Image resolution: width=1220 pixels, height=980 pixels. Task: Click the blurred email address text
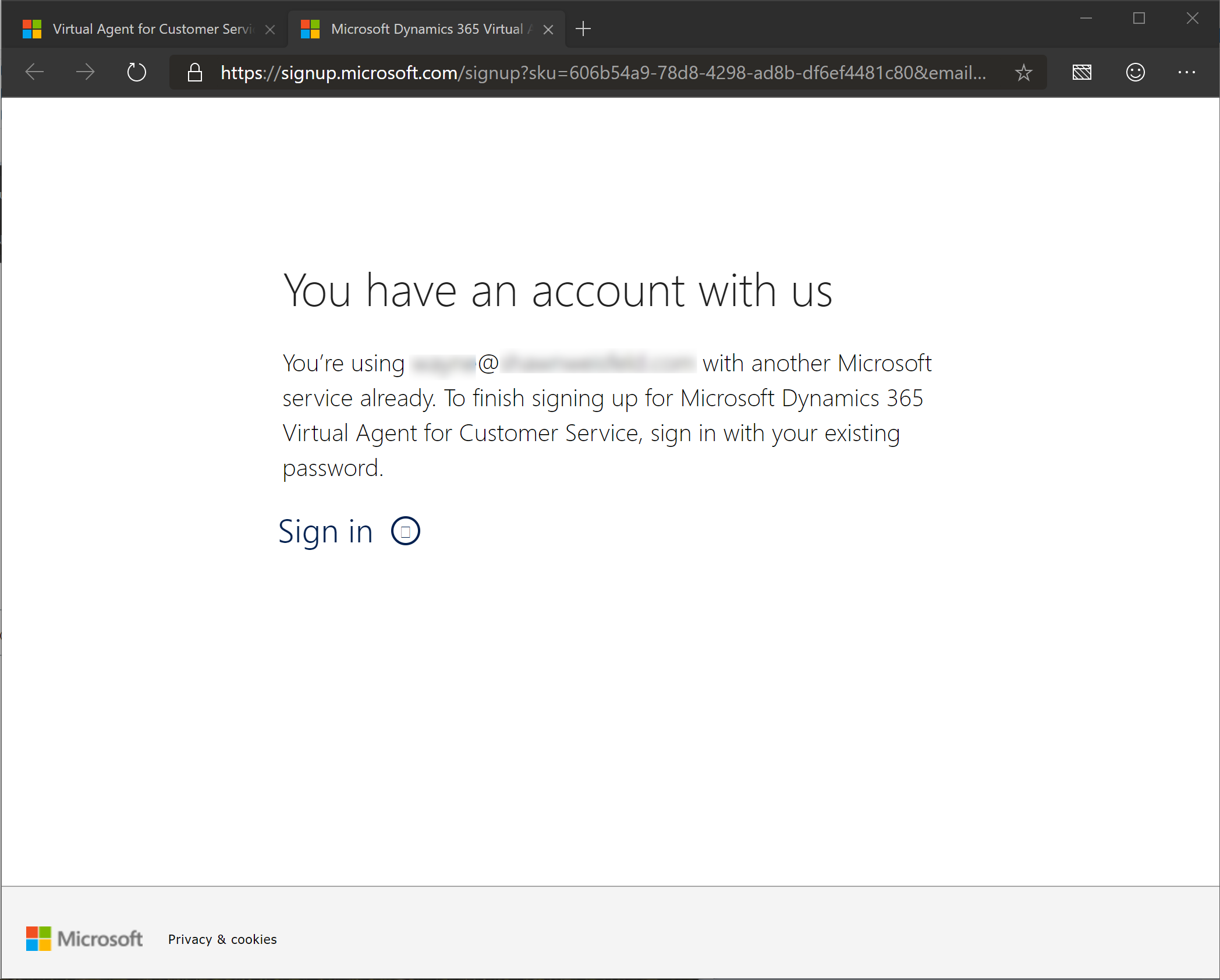point(553,362)
